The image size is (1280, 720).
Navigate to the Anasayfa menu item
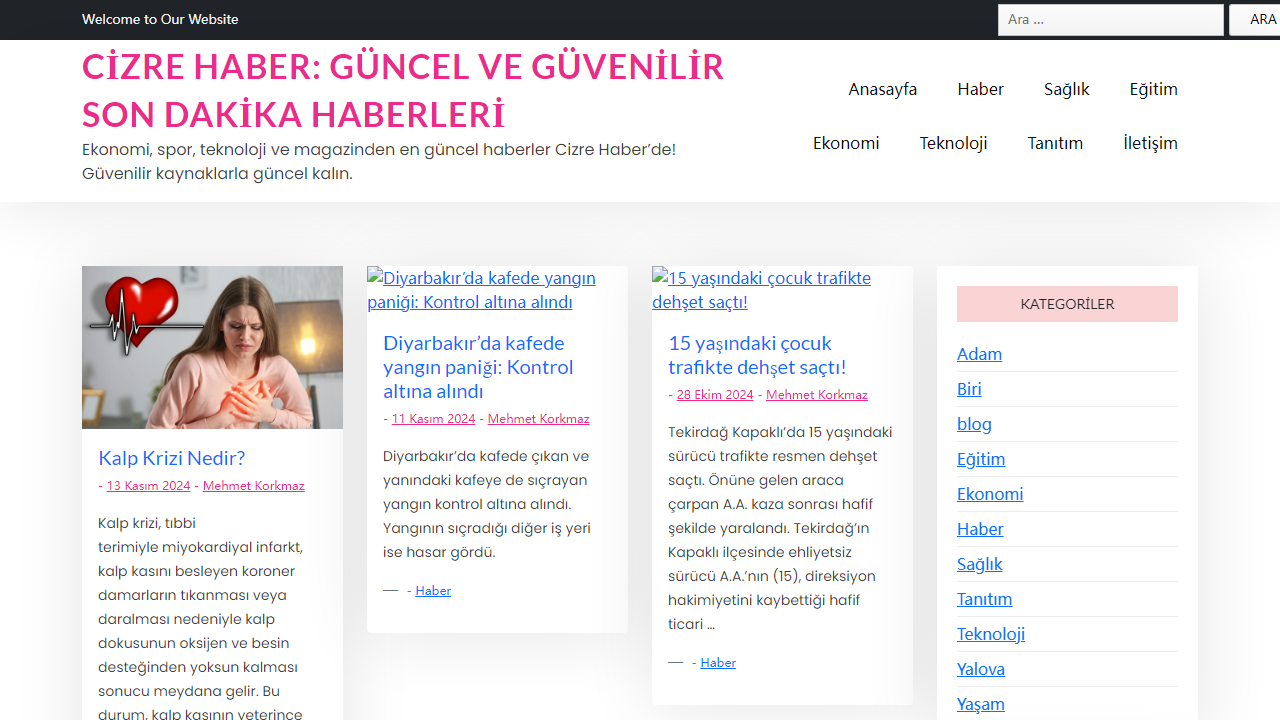[882, 89]
